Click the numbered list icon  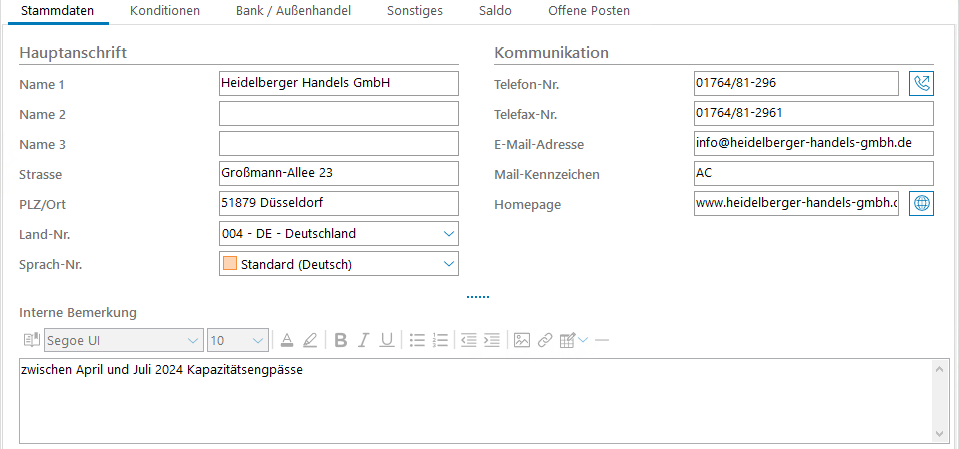coord(440,340)
